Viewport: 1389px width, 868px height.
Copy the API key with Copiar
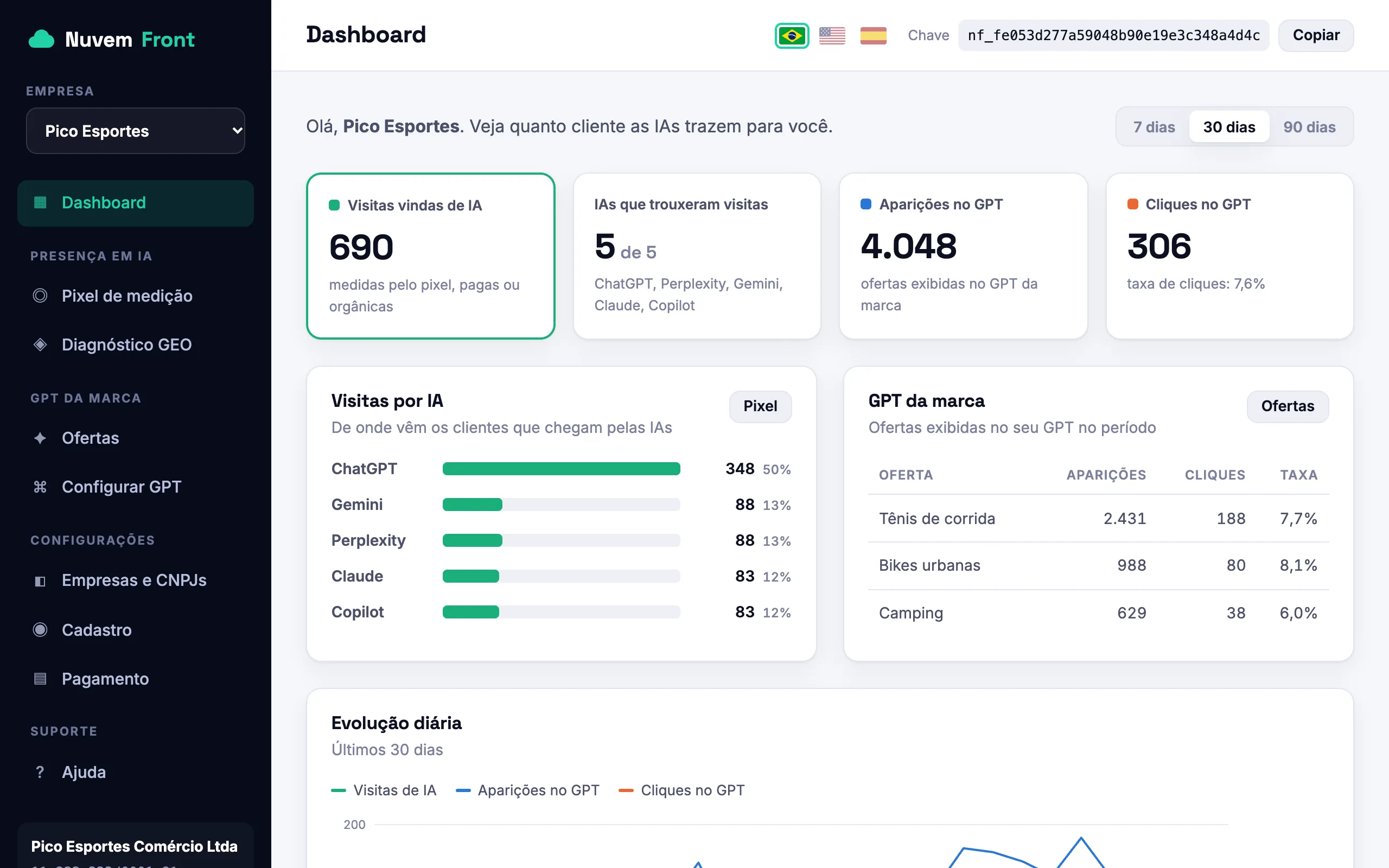click(1316, 36)
